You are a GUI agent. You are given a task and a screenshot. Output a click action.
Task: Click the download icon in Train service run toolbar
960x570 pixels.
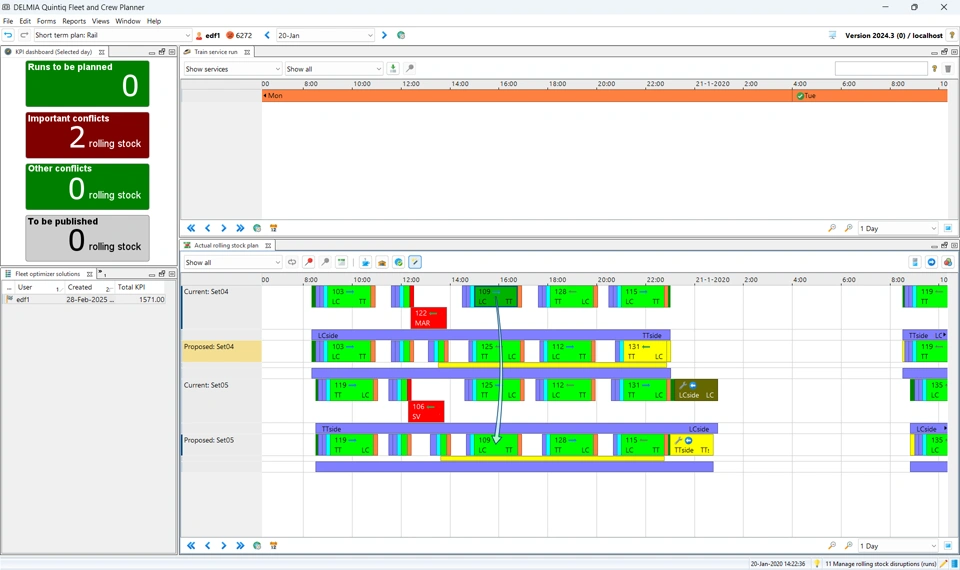coord(393,69)
